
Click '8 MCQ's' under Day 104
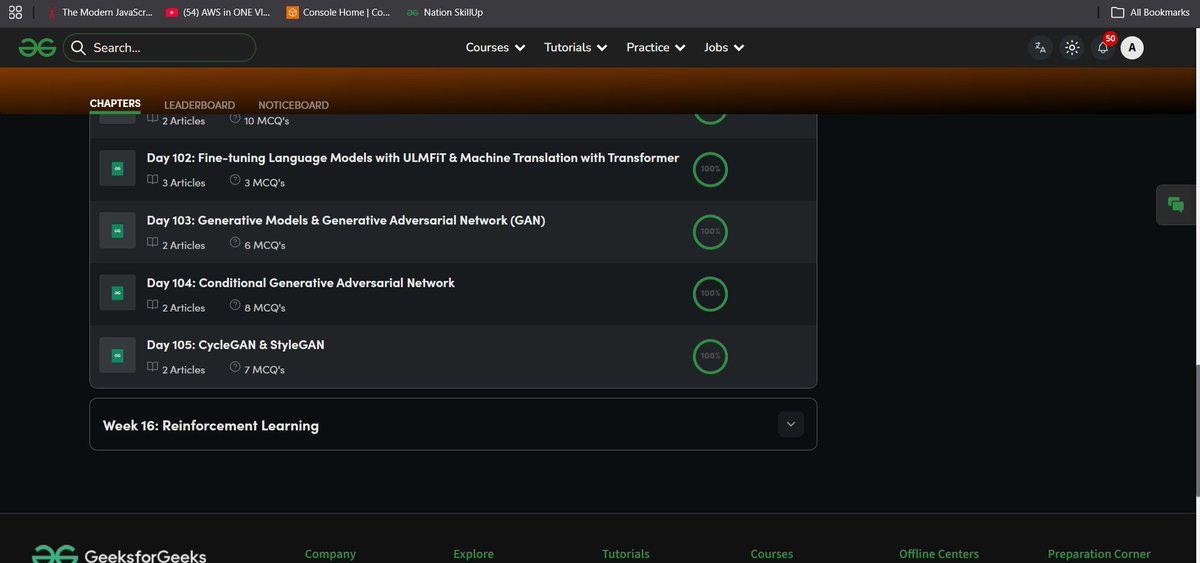pos(264,308)
